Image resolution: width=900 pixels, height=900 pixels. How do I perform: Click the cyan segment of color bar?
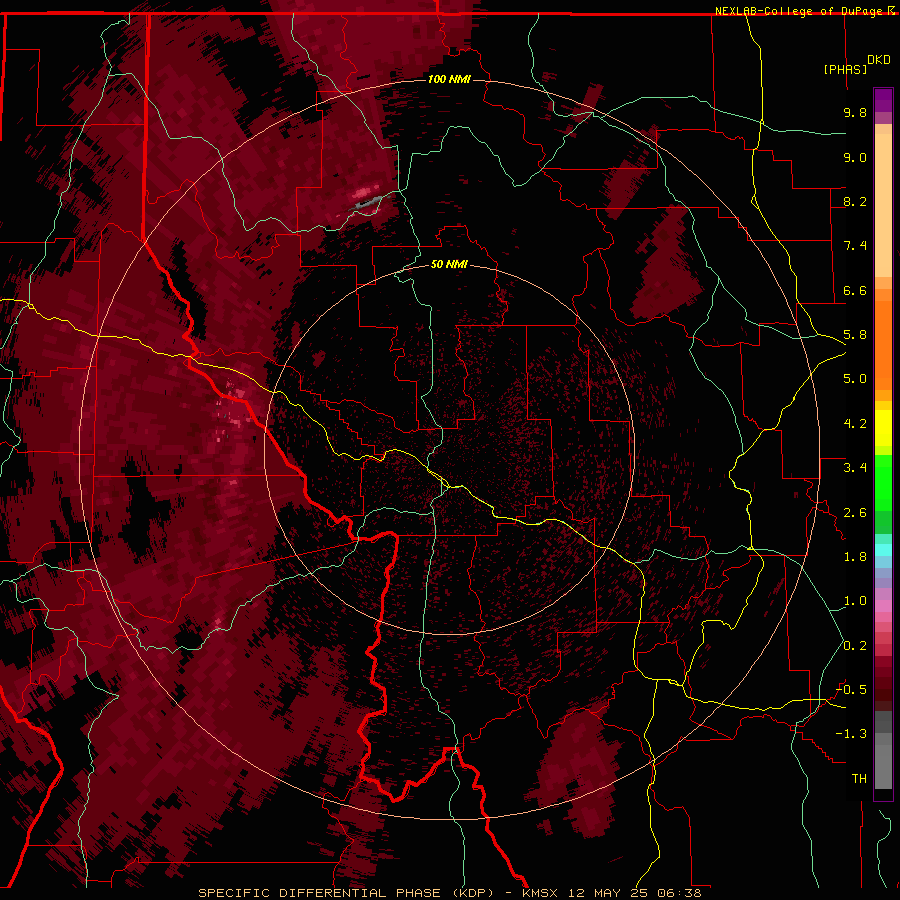(x=883, y=550)
